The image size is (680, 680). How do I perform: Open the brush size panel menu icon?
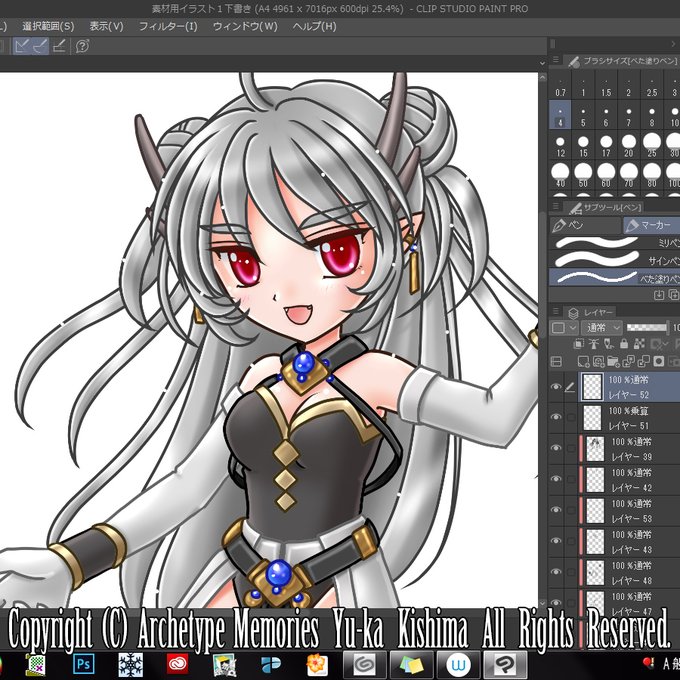[556, 61]
